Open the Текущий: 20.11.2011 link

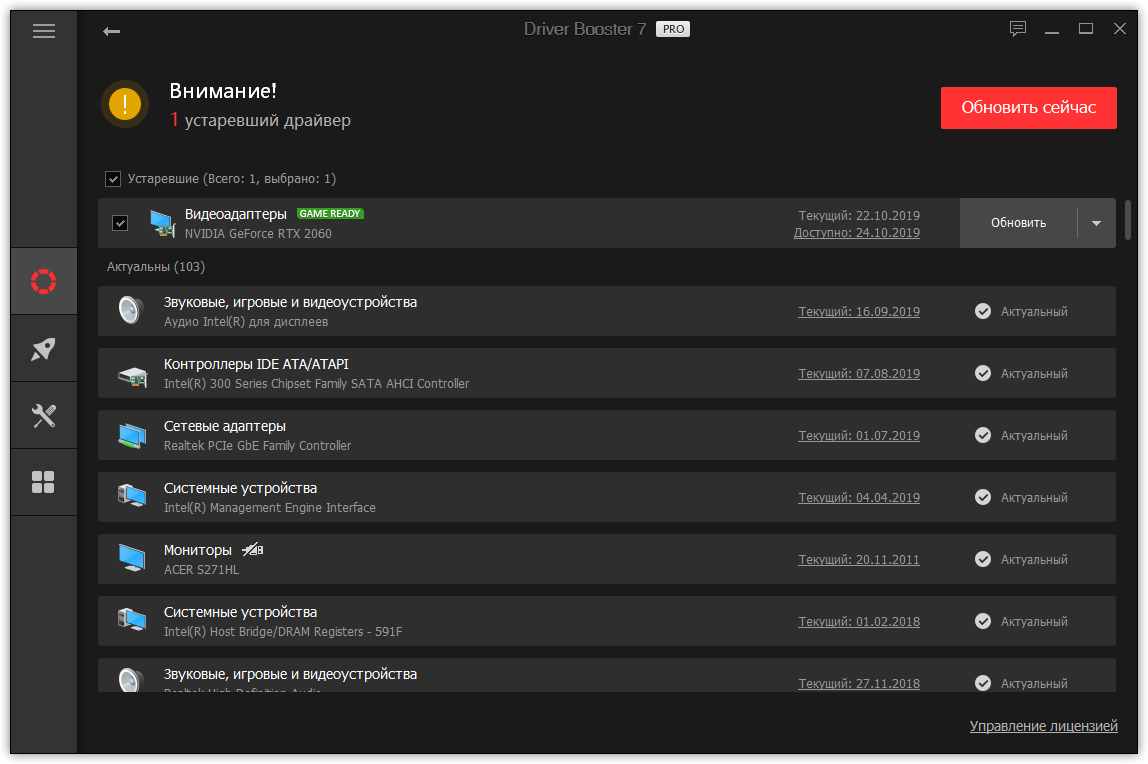tap(859, 560)
